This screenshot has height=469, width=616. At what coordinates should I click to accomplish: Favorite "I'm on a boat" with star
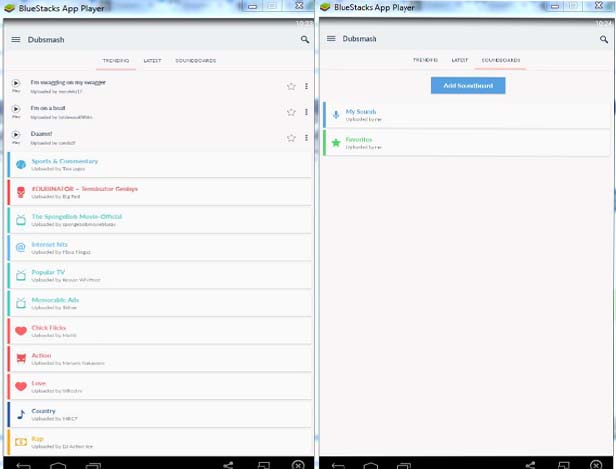[291, 112]
